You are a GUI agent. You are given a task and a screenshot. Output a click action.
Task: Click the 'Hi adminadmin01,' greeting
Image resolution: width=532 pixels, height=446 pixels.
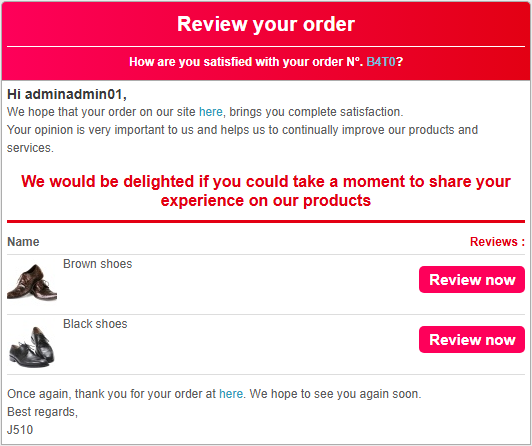67,94
